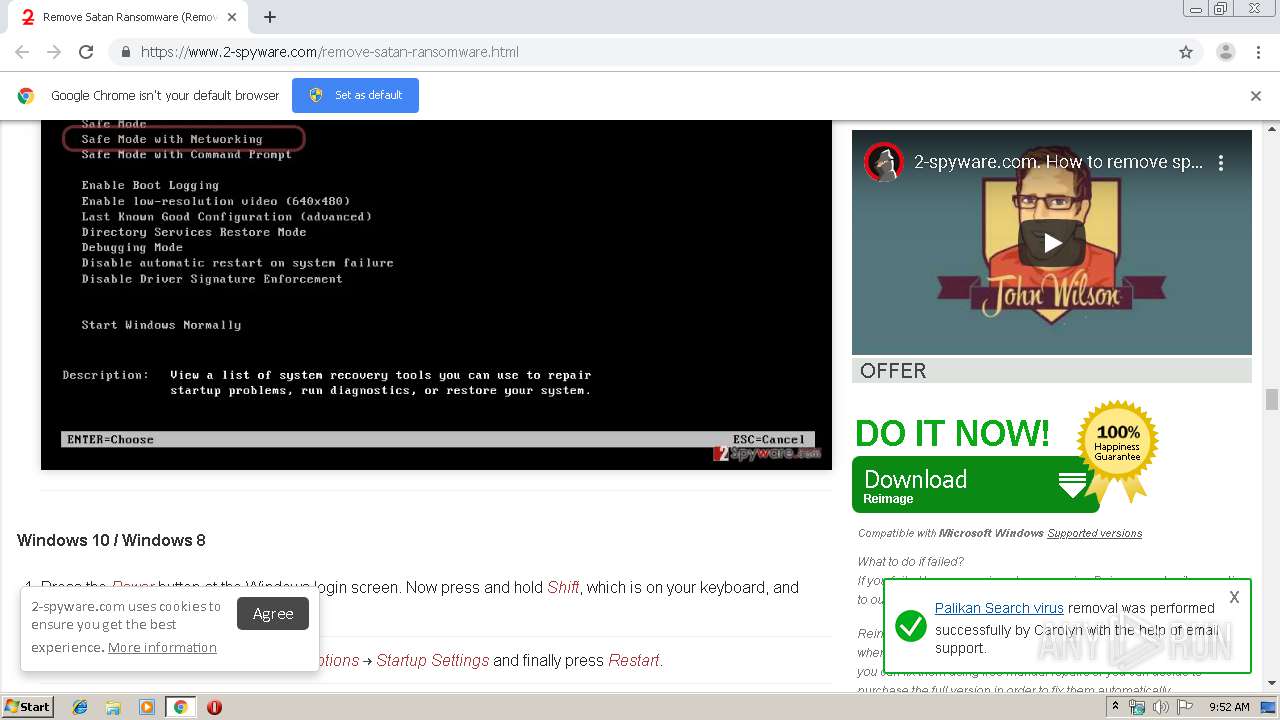This screenshot has height=720, width=1280.
Task: Click the scrollbar up arrow
Action: (1272, 129)
